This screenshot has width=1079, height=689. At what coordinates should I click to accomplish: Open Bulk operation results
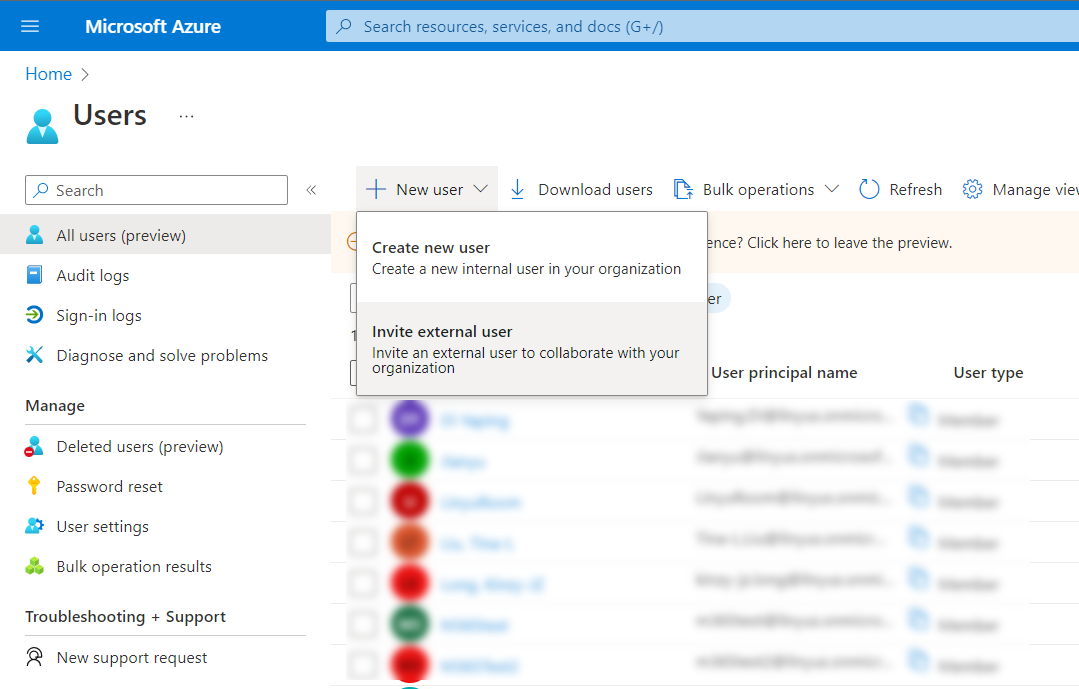click(134, 566)
